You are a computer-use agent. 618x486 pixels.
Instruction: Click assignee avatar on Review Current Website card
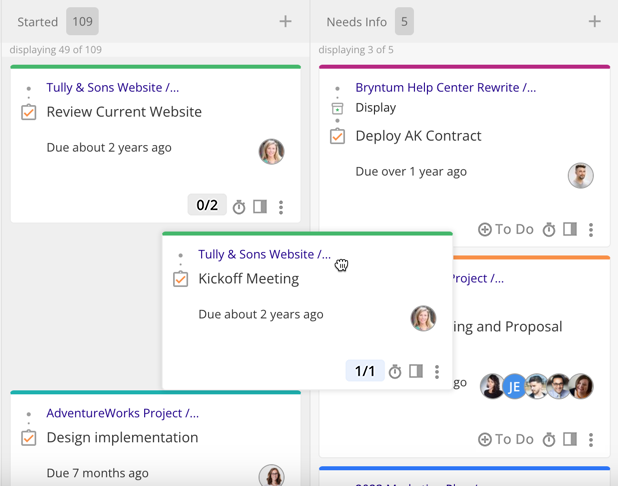pos(272,151)
